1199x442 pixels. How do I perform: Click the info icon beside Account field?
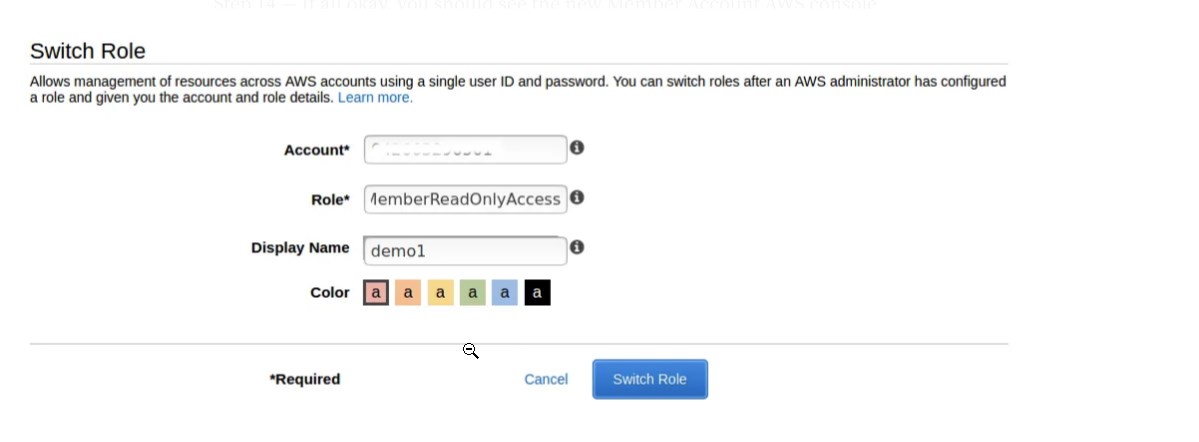[577, 148]
